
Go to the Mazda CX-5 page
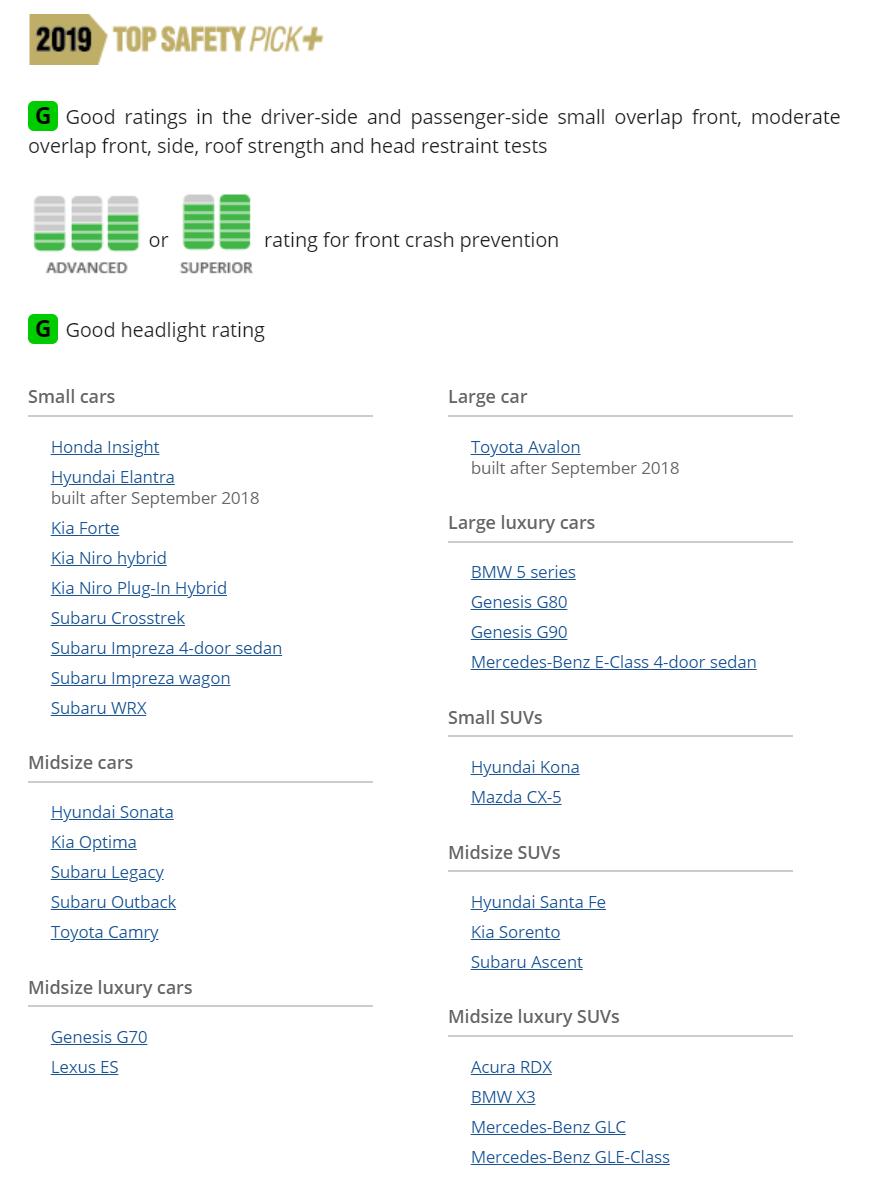tap(516, 797)
